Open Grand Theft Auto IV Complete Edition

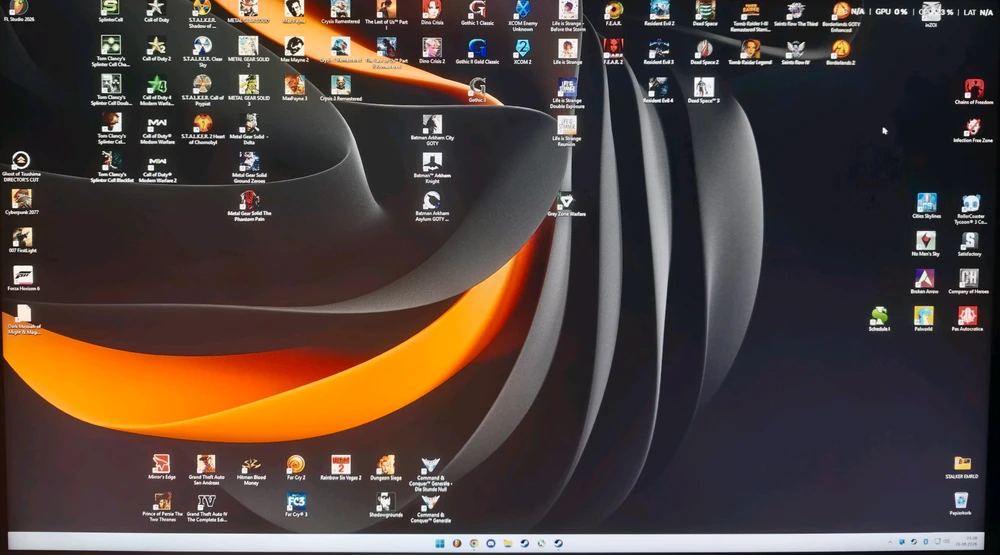click(207, 507)
